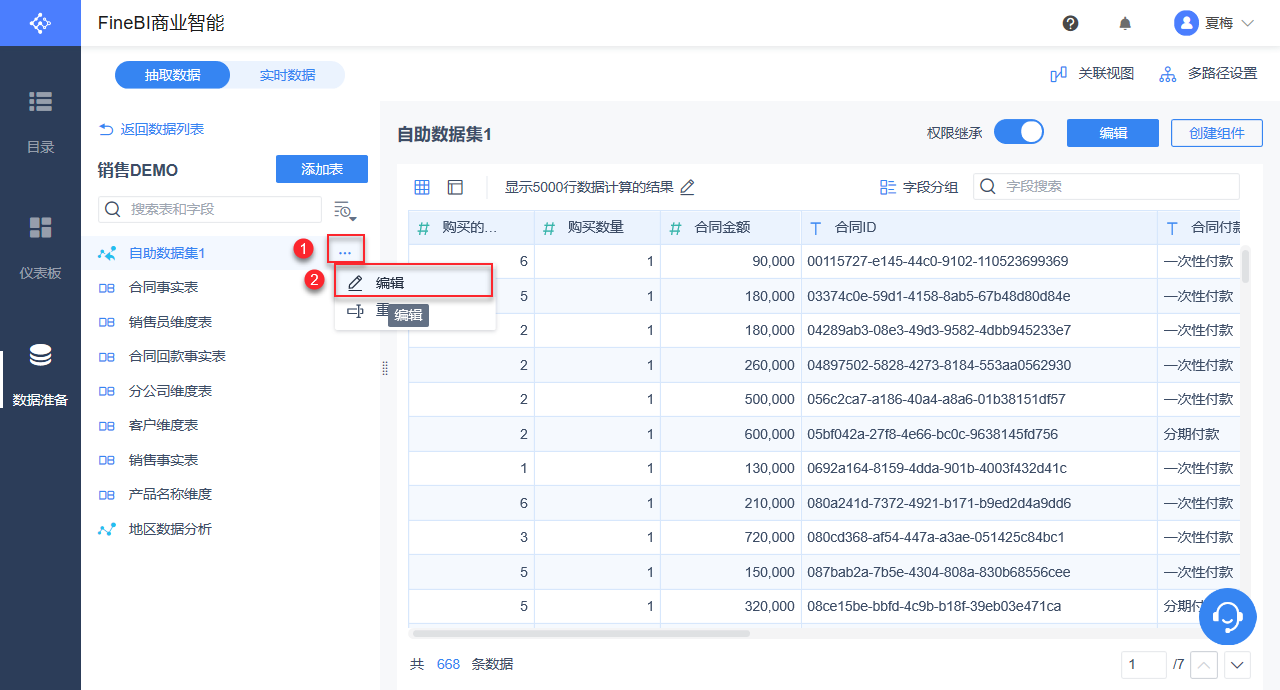The width and height of the screenshot is (1280, 690).
Task: Open the 字段分组 field grouping
Action: point(918,187)
